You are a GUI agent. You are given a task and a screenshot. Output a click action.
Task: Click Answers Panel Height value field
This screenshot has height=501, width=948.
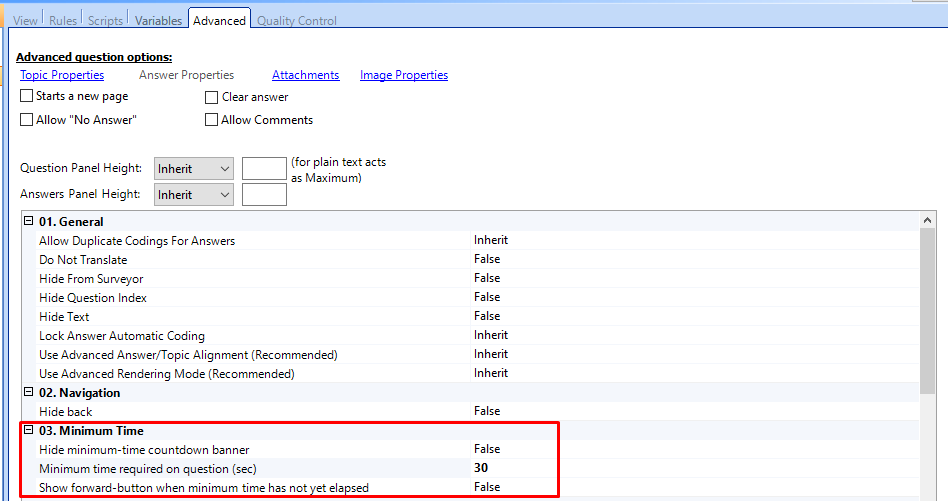tap(264, 195)
